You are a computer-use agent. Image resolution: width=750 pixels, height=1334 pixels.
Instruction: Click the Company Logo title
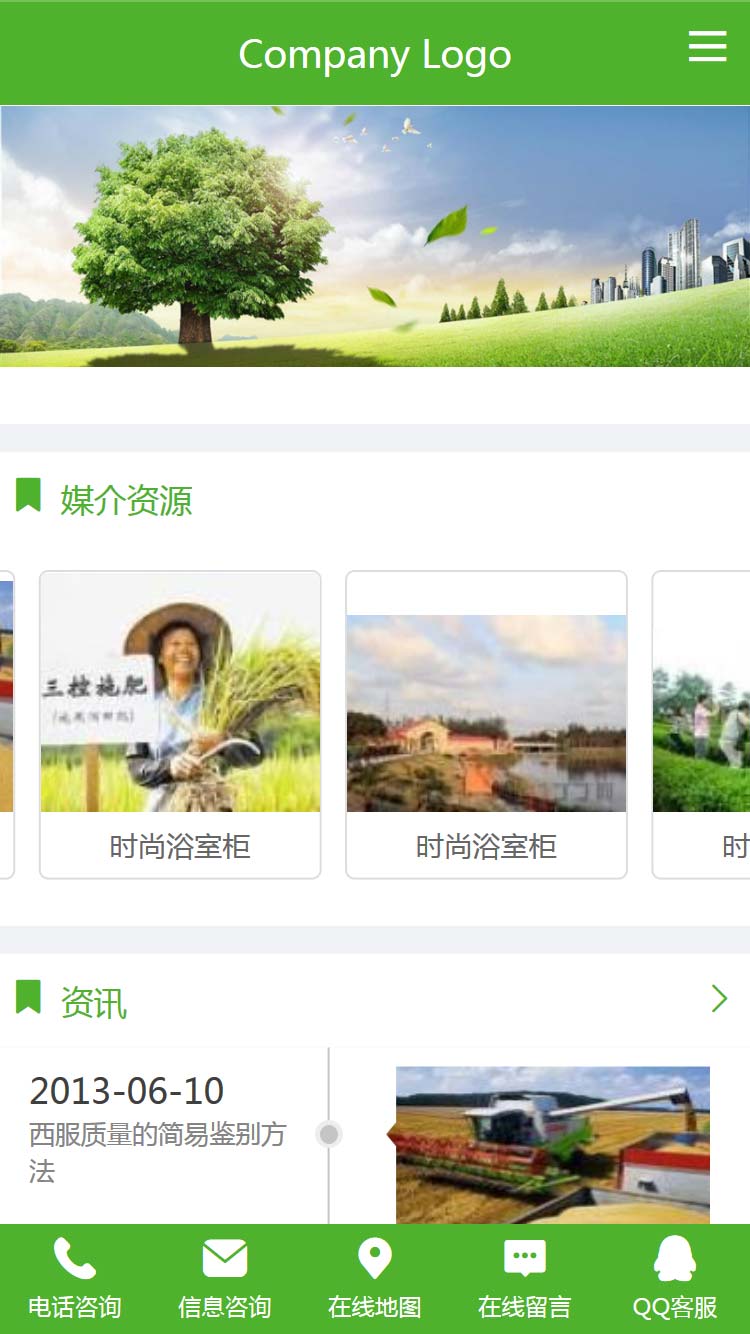375,54
